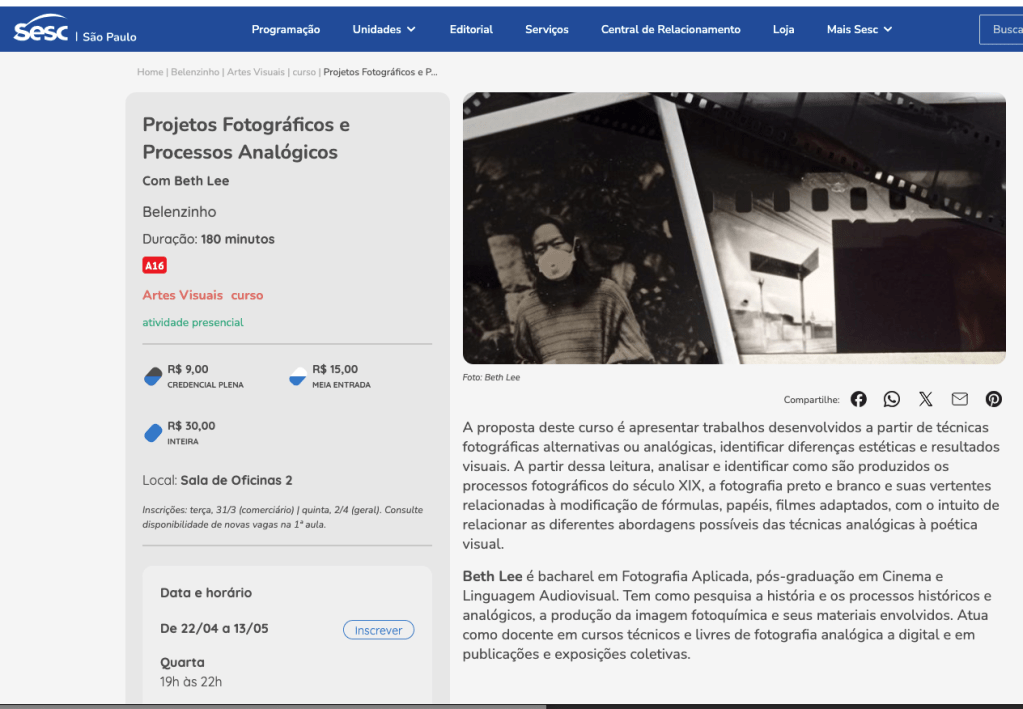Share the course on Facebook
Viewport: 1023px width, 709px height.
[x=858, y=399]
